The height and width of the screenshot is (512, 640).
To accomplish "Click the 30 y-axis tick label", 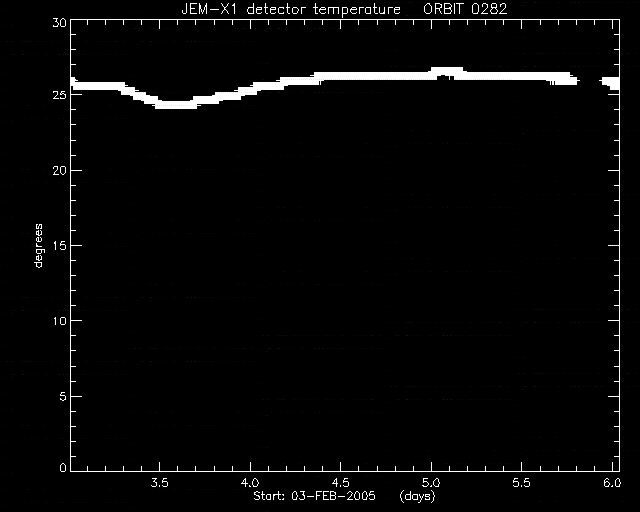I will coord(59,23).
